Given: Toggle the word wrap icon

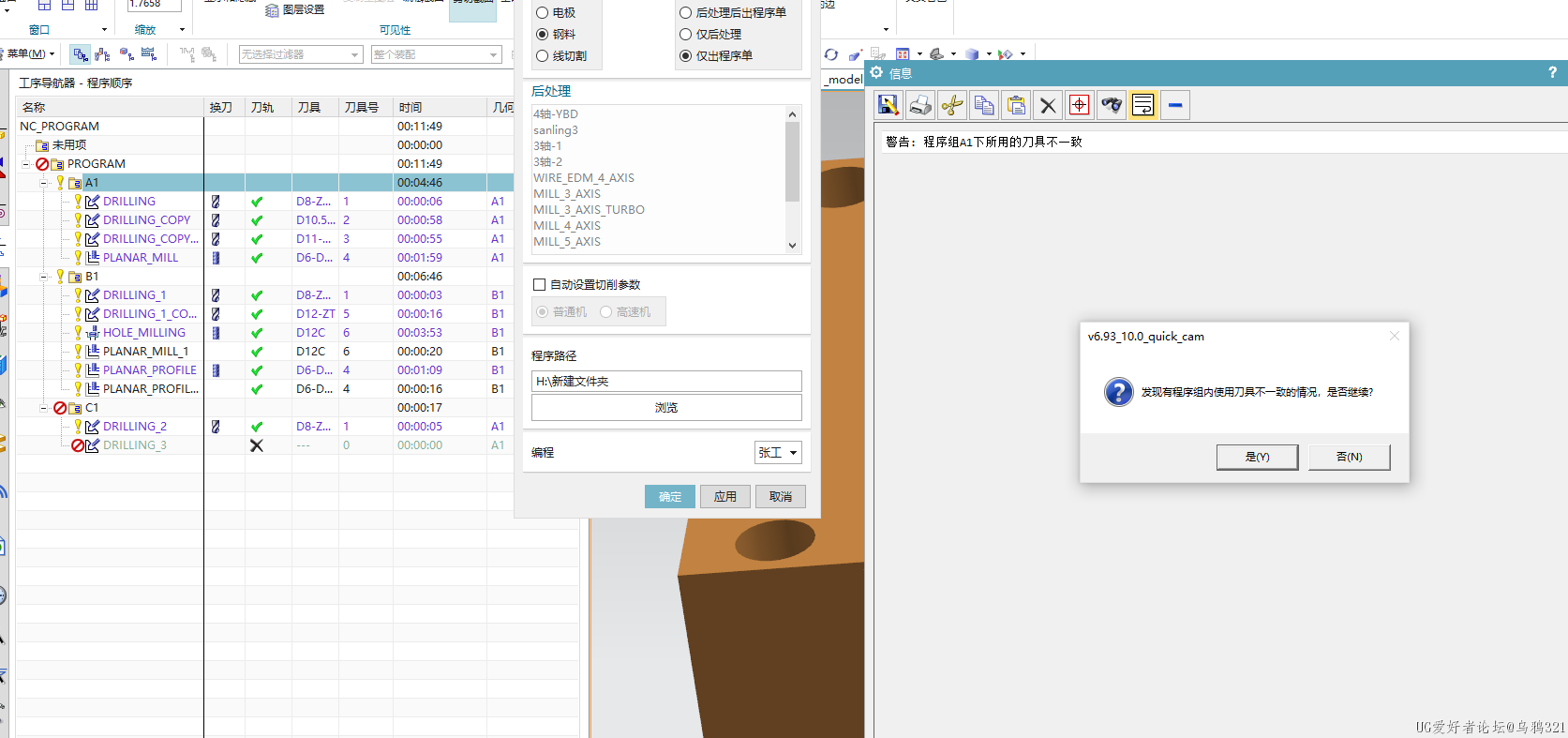Looking at the screenshot, I should pyautogui.click(x=1143, y=105).
